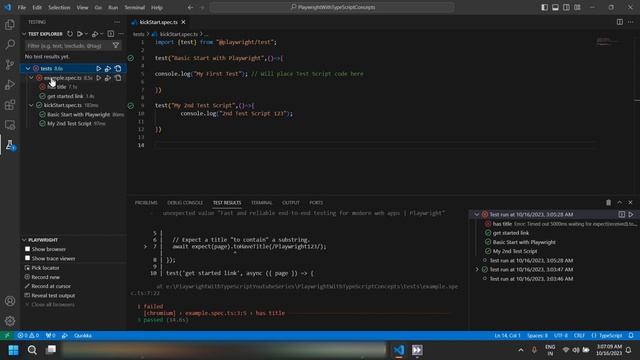Click the command center search box
Screen dimensions: 640x360
332,7
